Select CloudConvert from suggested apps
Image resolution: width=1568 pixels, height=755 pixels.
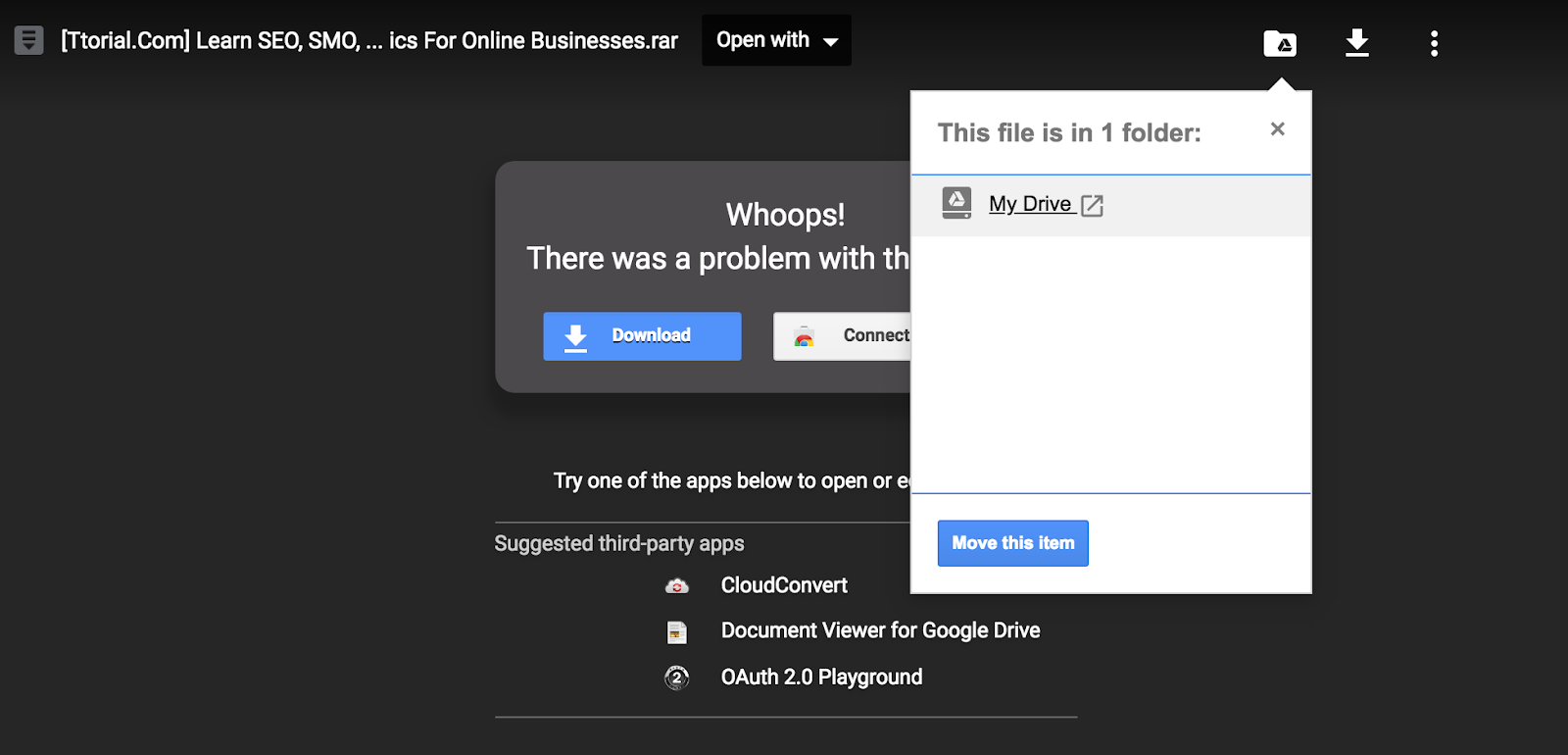pos(784,585)
